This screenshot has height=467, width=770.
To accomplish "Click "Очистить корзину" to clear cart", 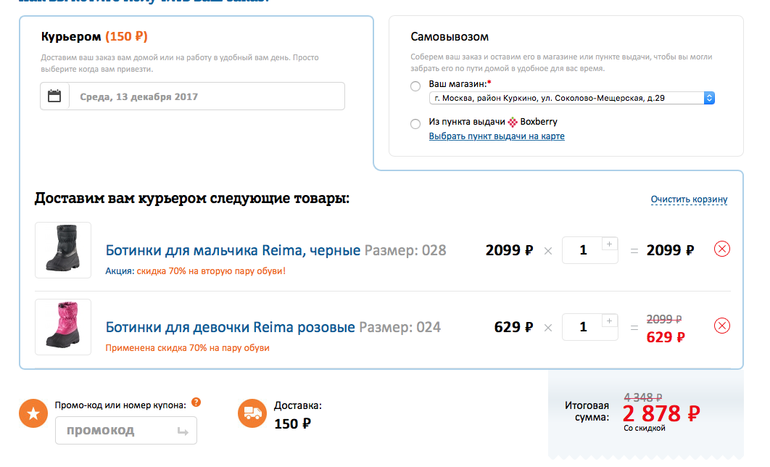I will click(689, 199).
